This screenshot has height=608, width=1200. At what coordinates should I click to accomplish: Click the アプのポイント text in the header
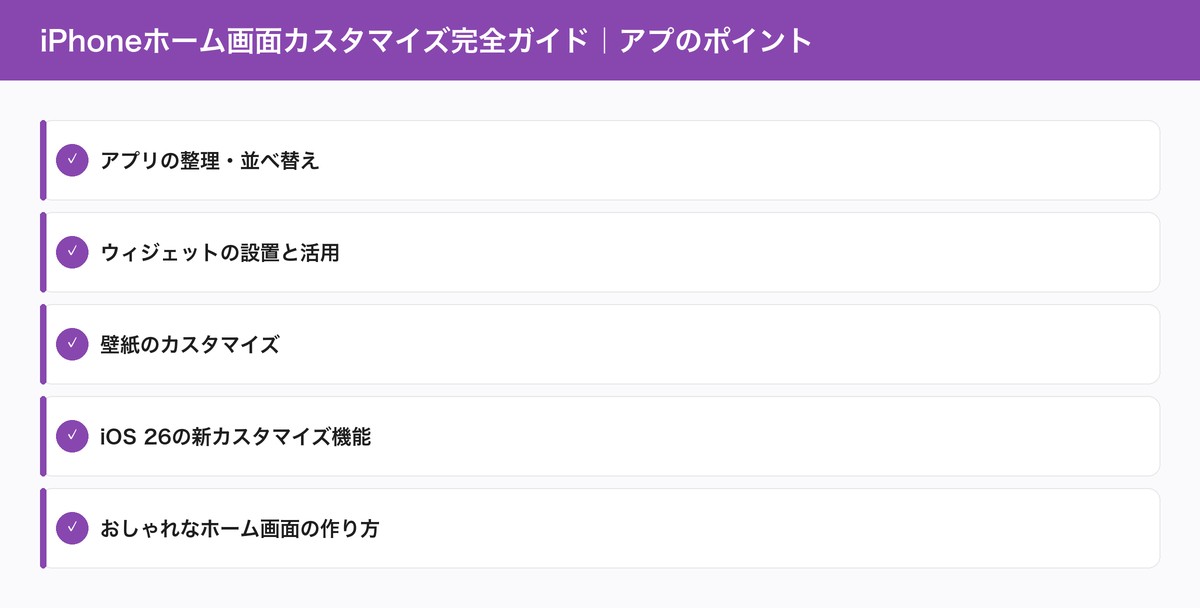(715, 41)
